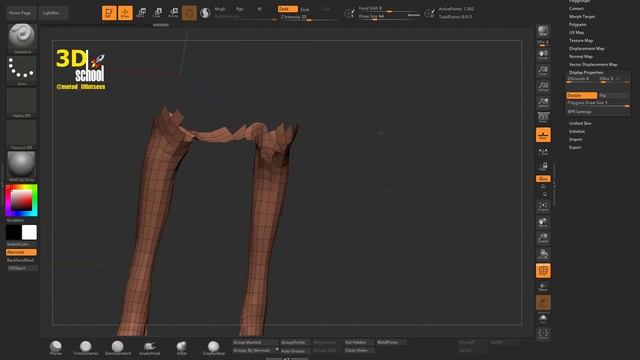Open the Alpha Off selector
640x360 pixels.
pyautogui.click(x=22, y=102)
